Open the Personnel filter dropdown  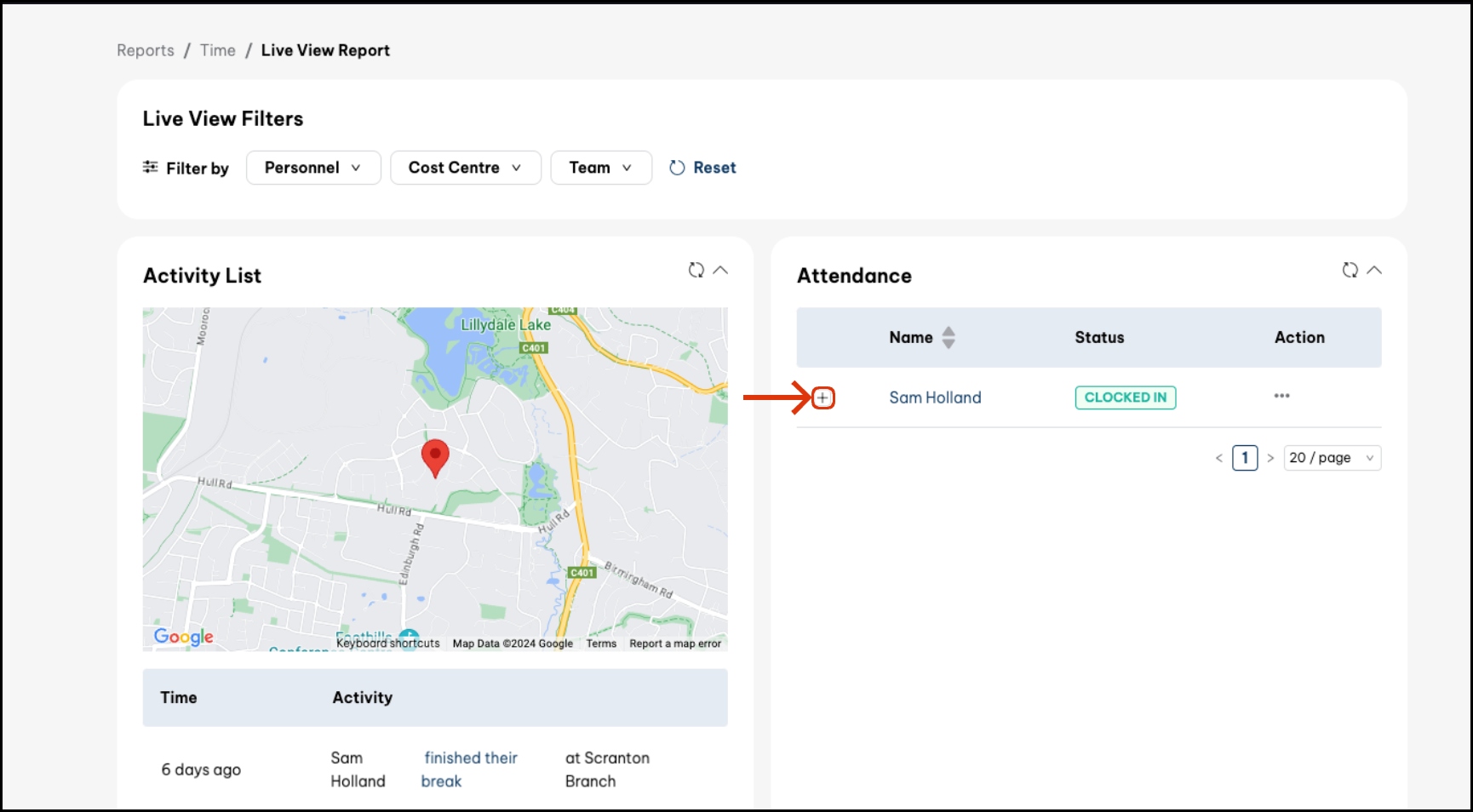pyautogui.click(x=312, y=168)
